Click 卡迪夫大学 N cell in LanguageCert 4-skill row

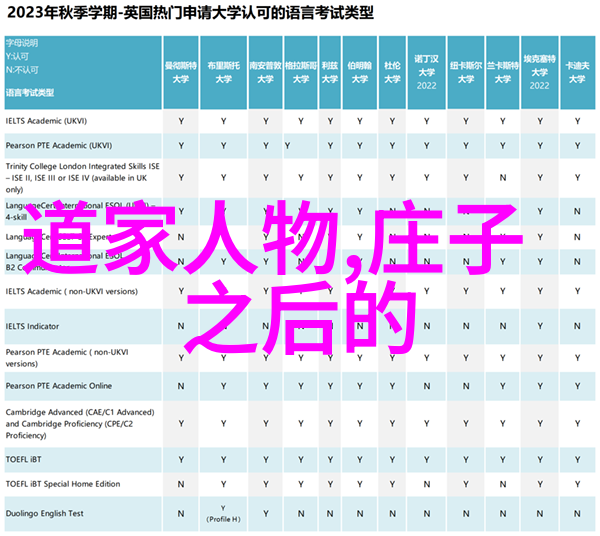click(577, 211)
